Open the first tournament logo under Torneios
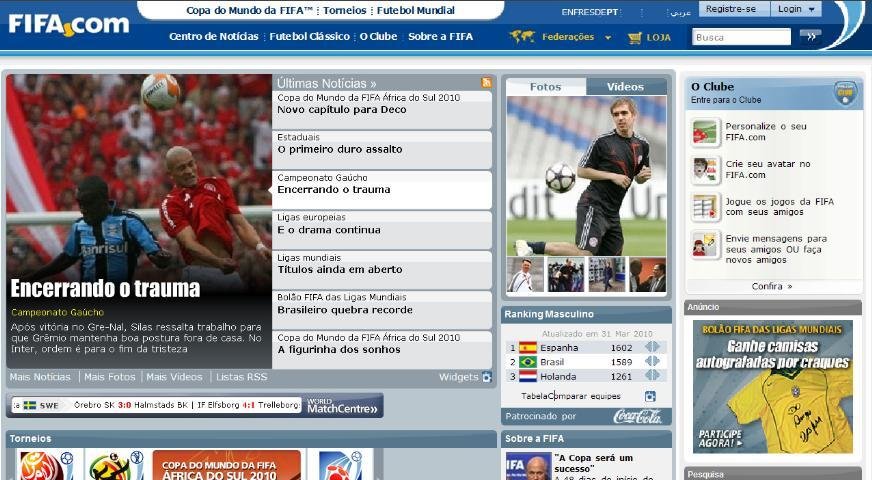The height and width of the screenshot is (480, 872). (47, 465)
